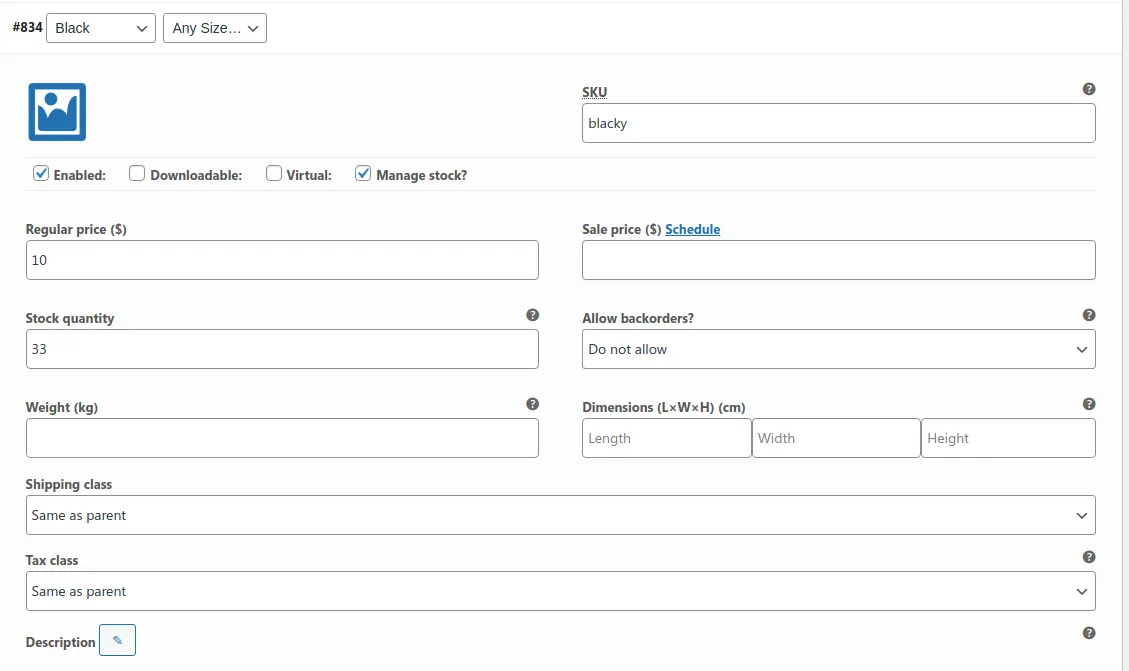Uncheck the Manage stock checkbox

363,174
